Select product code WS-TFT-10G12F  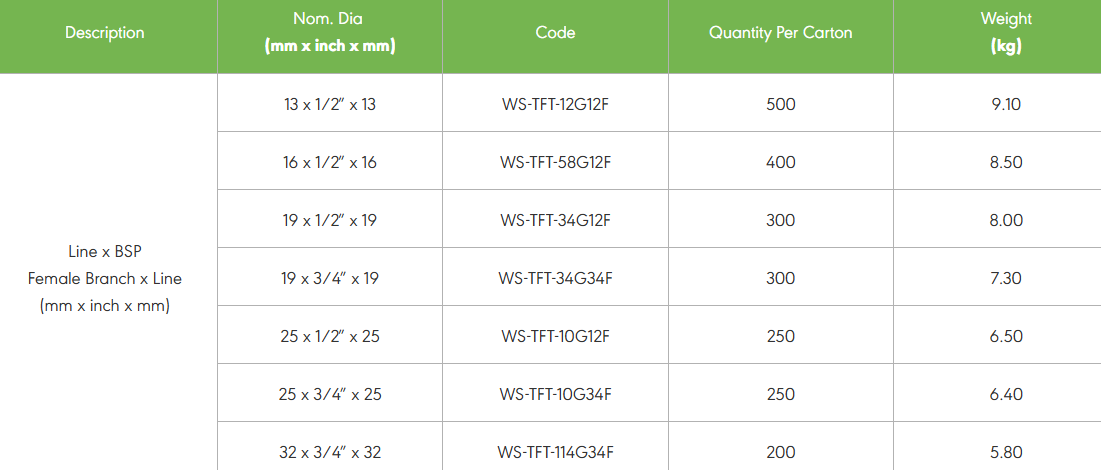pyautogui.click(x=555, y=336)
